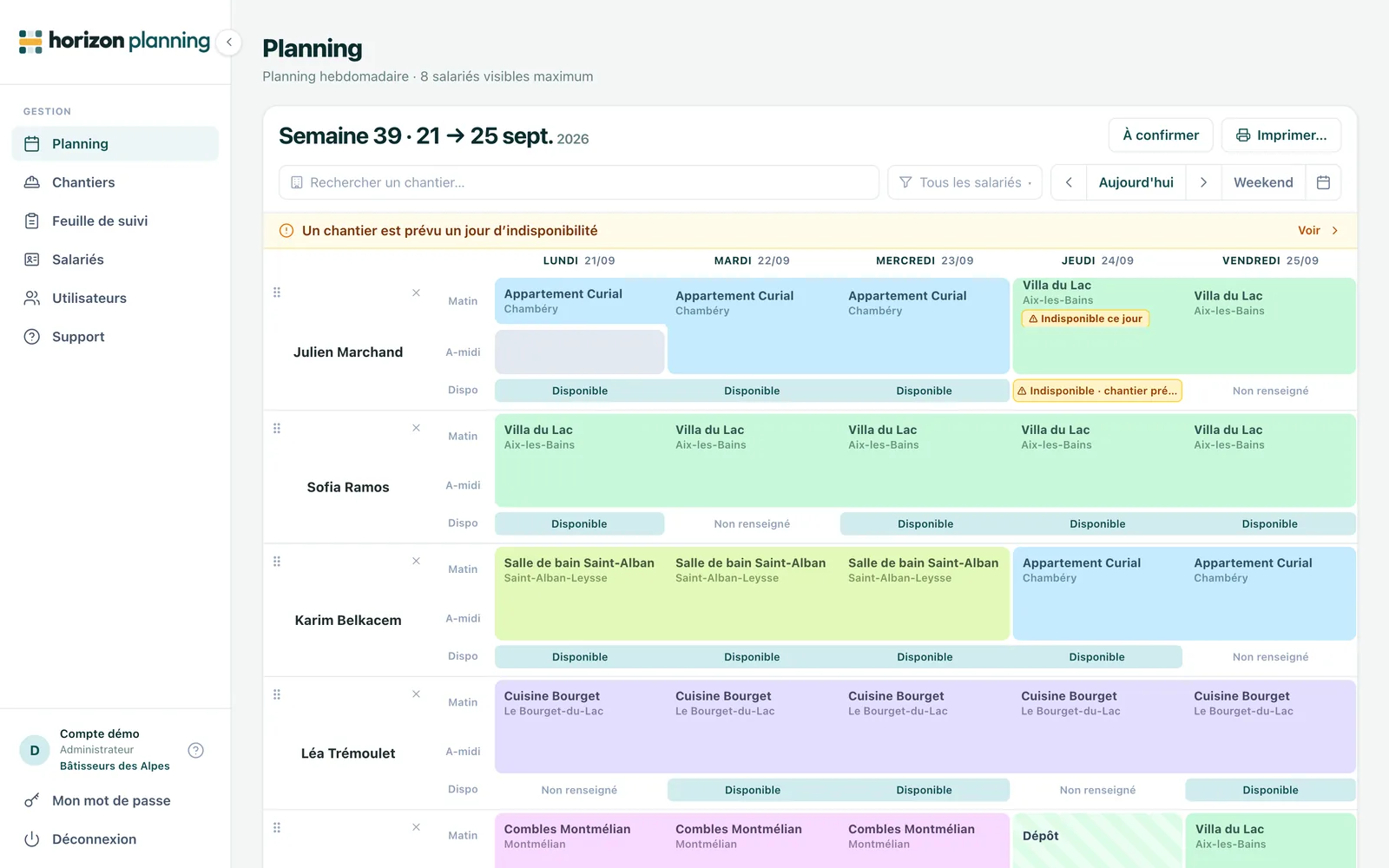The height and width of the screenshot is (868, 1389).
Task: Click the help icon beside Compte démo
Action: coord(196,750)
